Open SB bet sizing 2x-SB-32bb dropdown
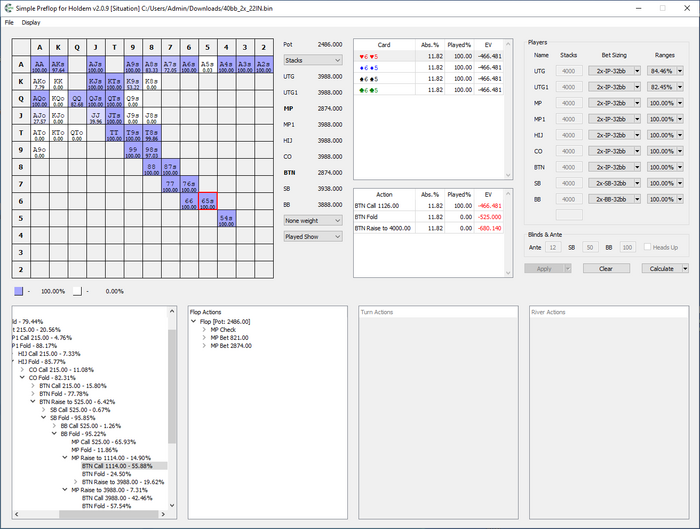The width and height of the screenshot is (700, 529). [614, 183]
